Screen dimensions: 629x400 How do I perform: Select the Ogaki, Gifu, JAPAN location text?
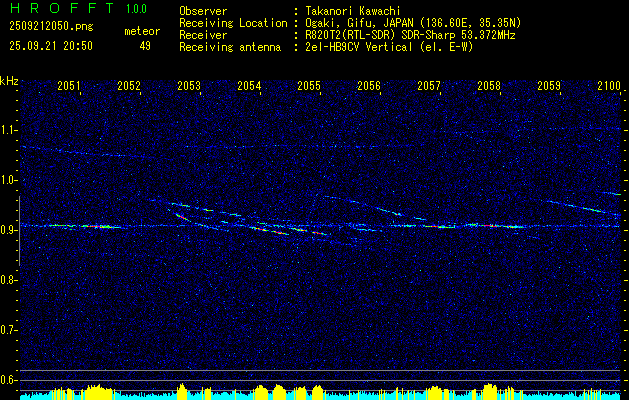[x=413, y=23]
